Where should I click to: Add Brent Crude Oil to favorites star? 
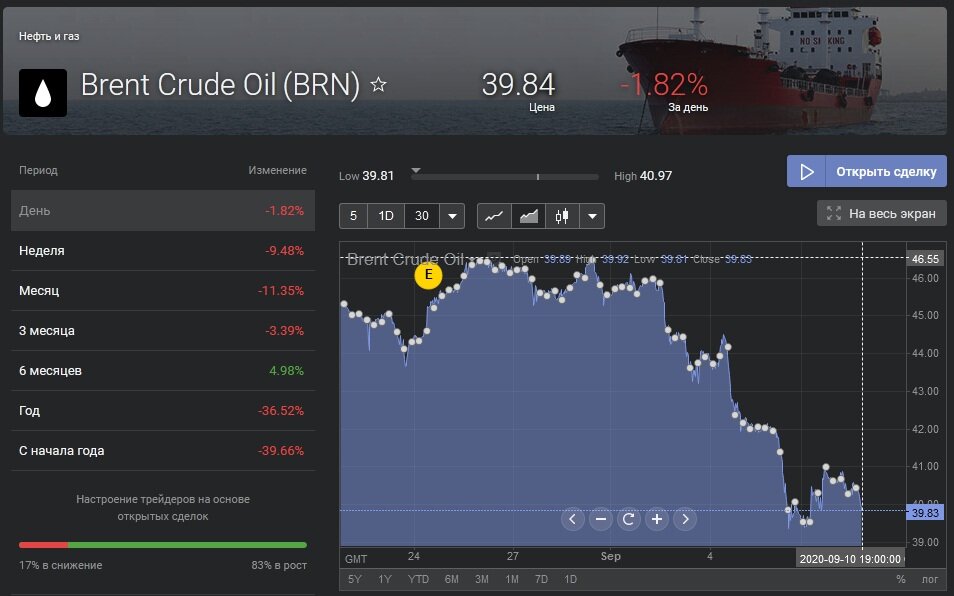pyautogui.click(x=378, y=85)
